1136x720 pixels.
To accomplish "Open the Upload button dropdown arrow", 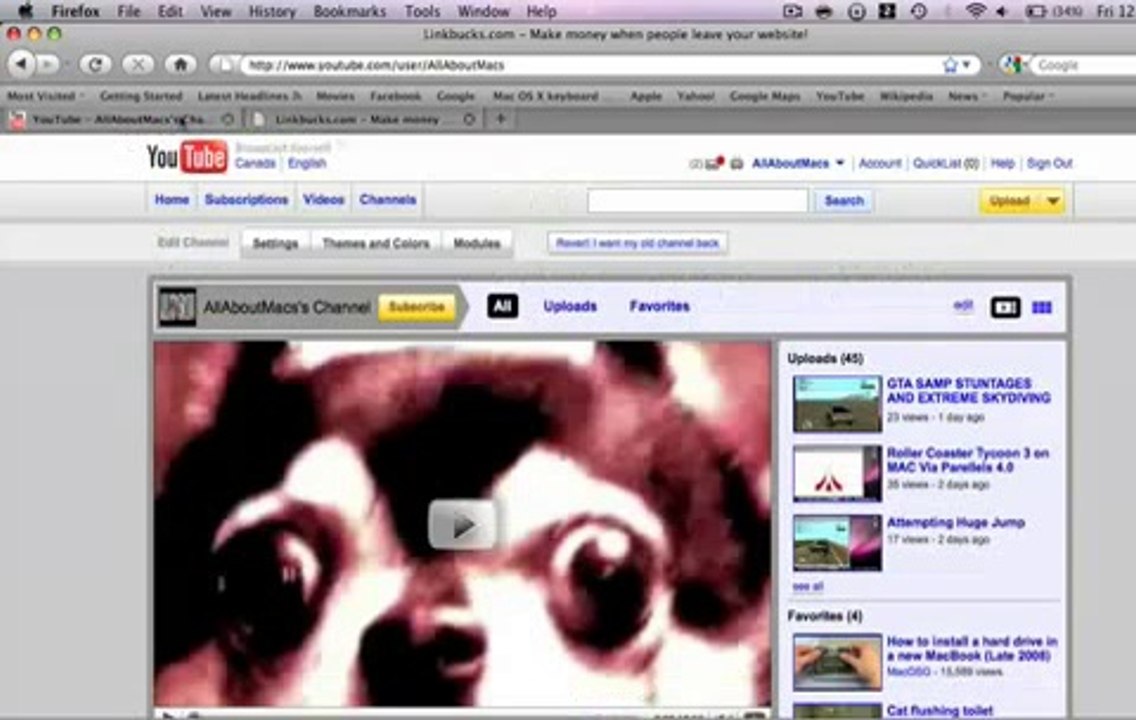I will pos(1053,201).
